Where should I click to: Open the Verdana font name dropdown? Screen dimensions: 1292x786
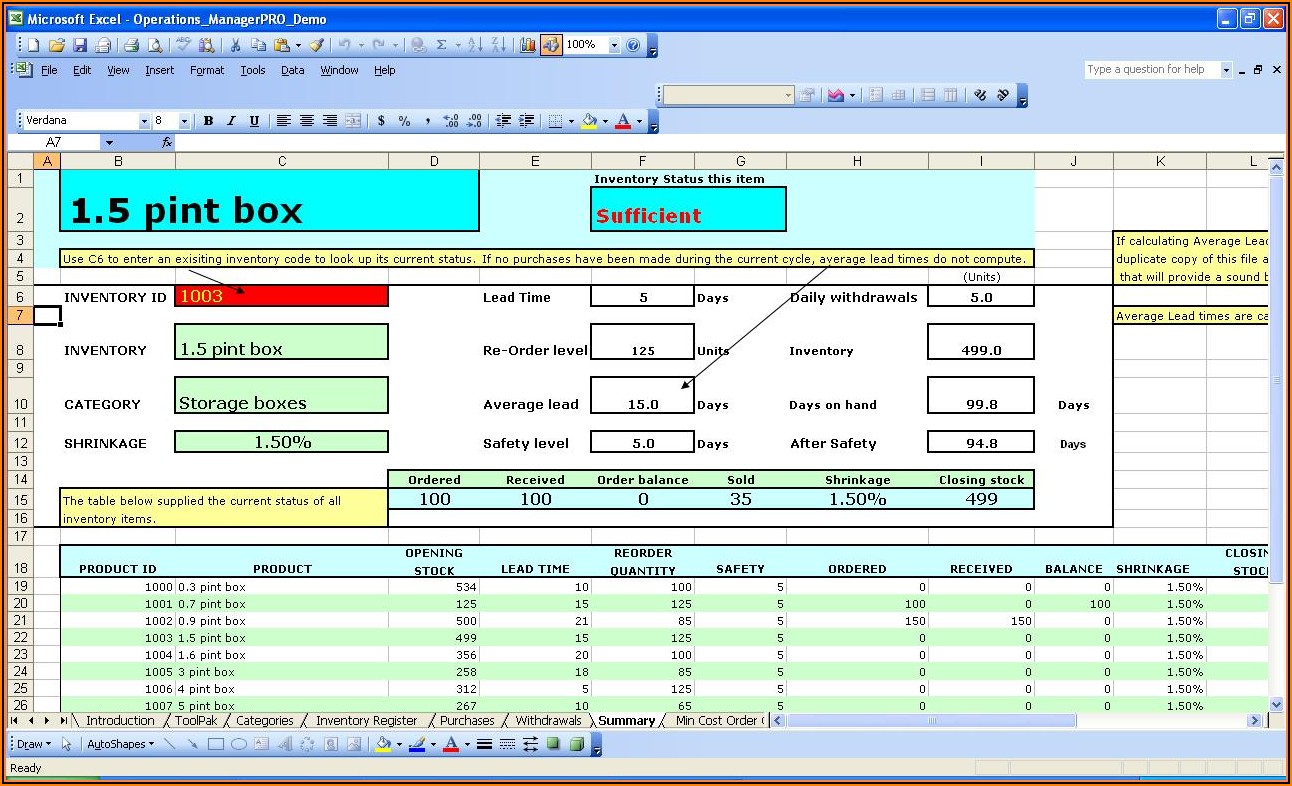[x=144, y=121]
